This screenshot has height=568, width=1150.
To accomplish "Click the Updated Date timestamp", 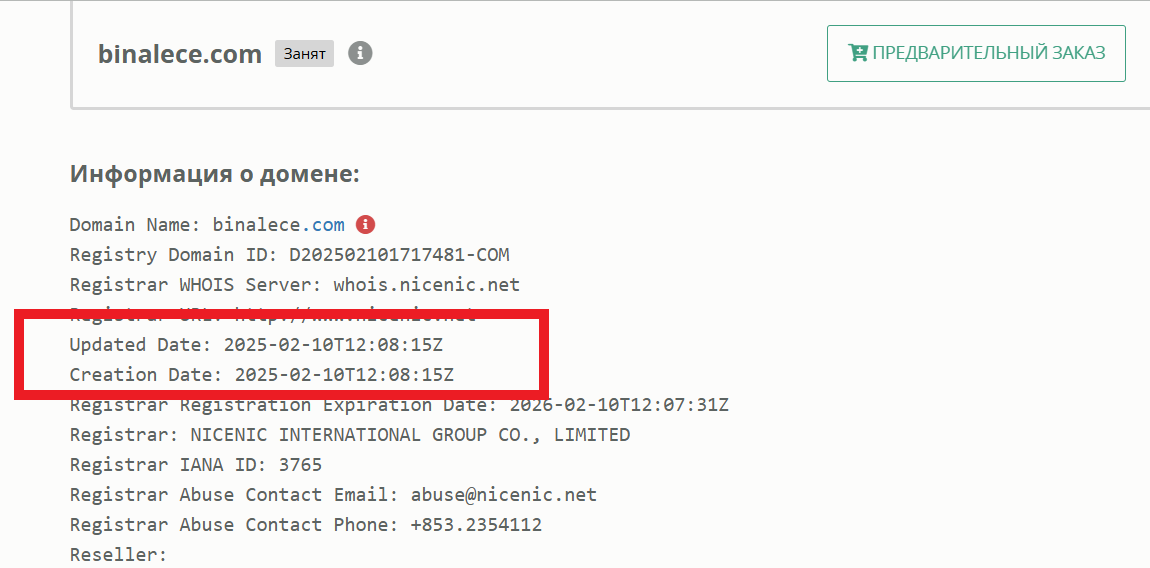I will [x=333, y=345].
